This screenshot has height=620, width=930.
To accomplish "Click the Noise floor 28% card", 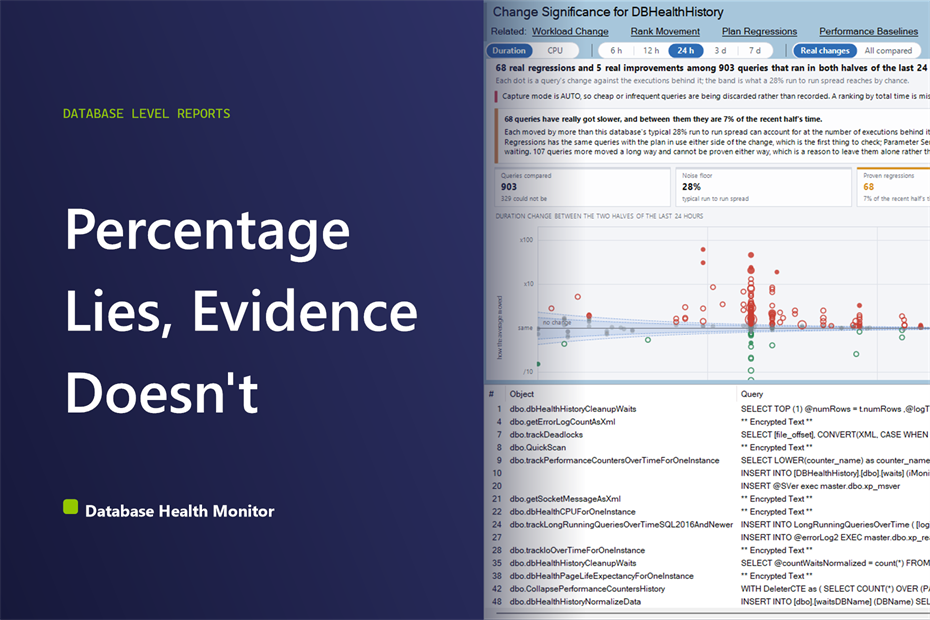I will (x=764, y=187).
